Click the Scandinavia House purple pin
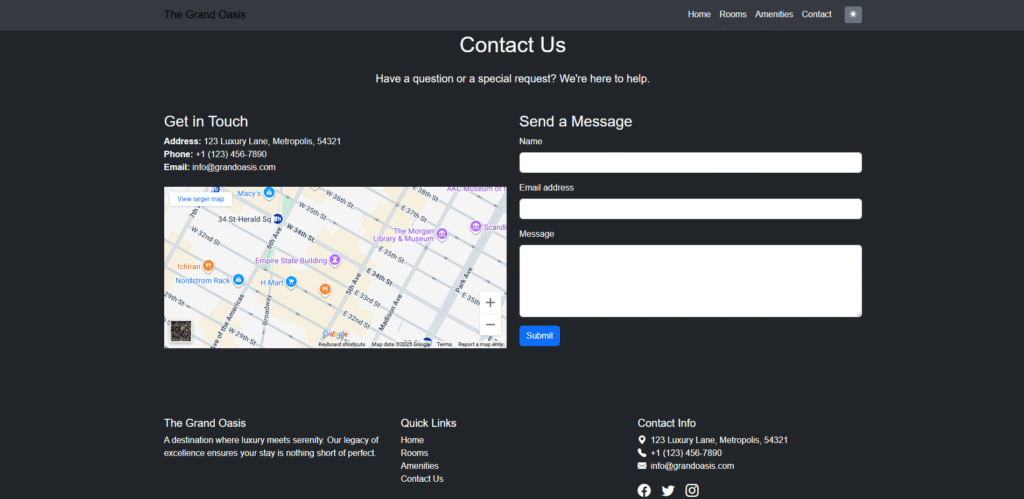The width and height of the screenshot is (1024, 499). (x=476, y=227)
